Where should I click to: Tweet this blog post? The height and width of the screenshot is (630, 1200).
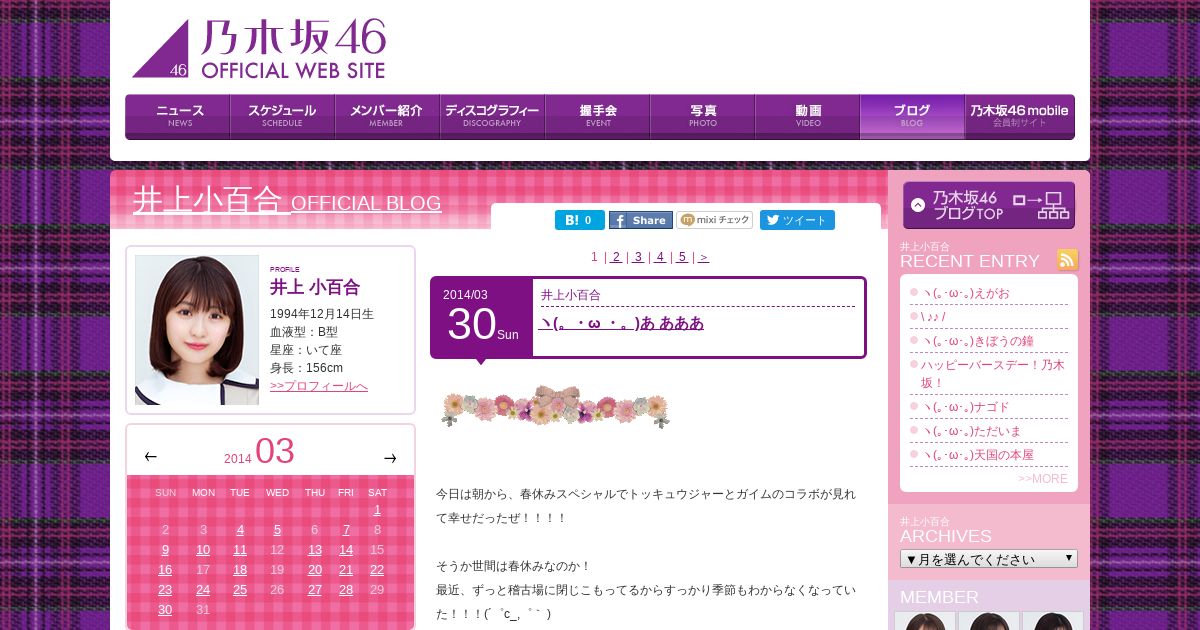tap(797, 220)
